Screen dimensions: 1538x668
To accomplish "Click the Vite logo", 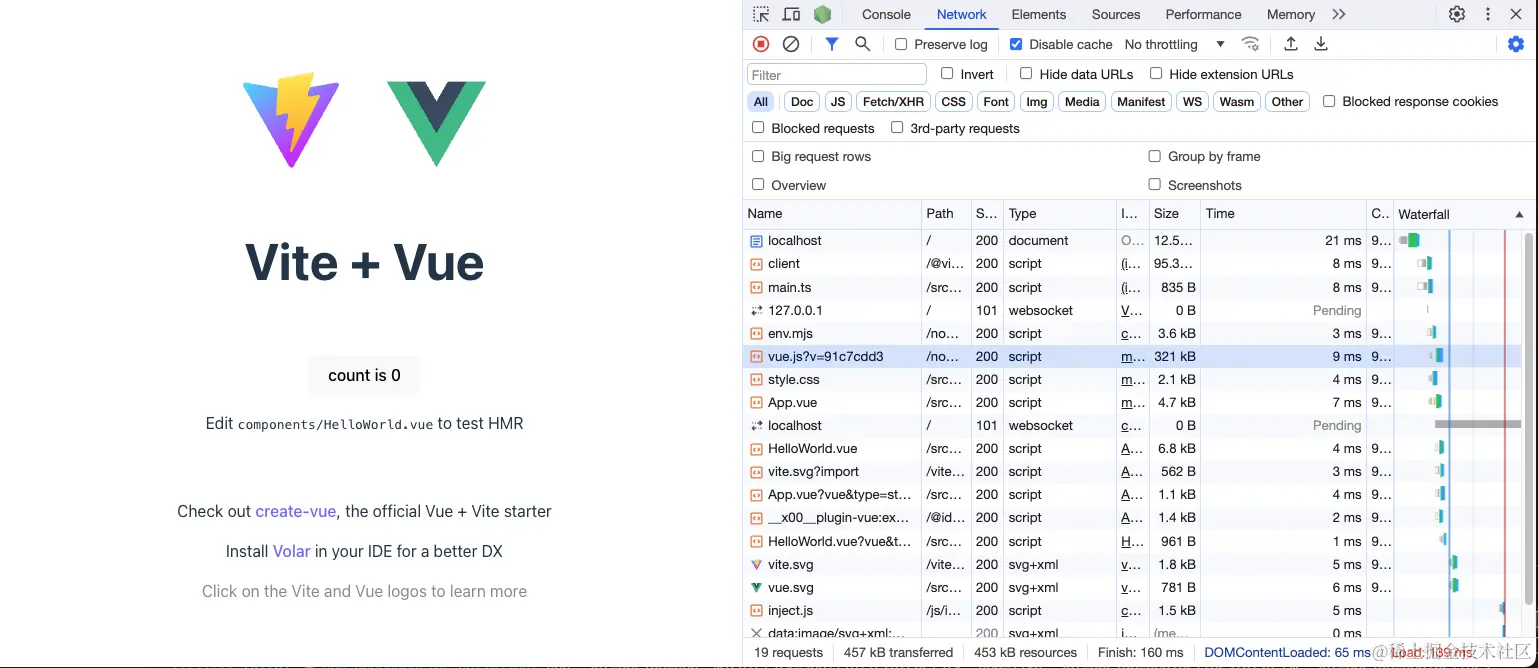I will tap(291, 119).
